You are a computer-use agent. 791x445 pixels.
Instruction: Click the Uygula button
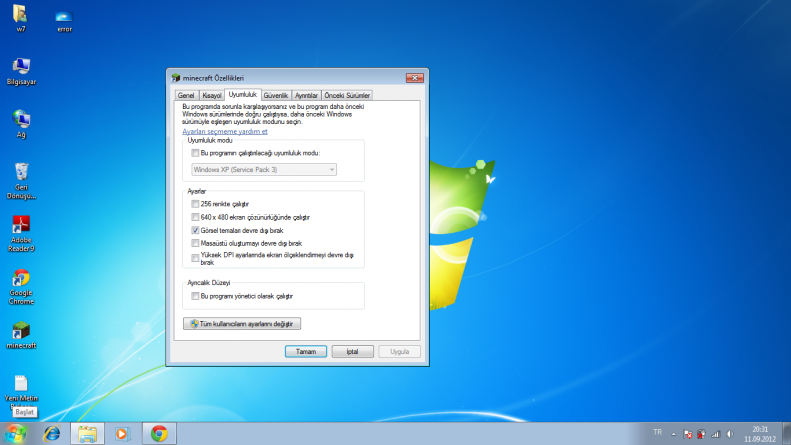[400, 351]
